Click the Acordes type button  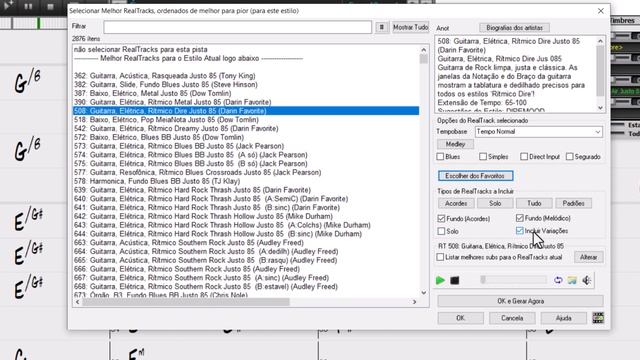click(456, 203)
